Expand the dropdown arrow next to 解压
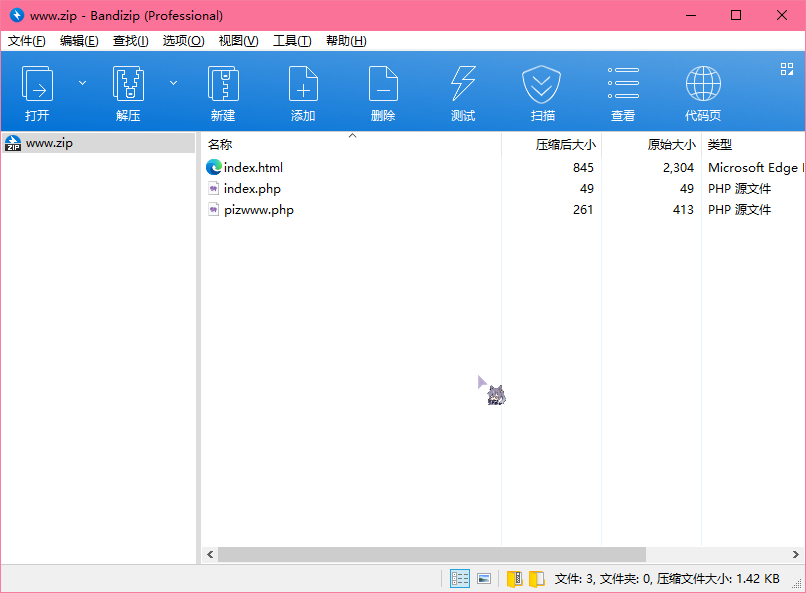The width and height of the screenshot is (806, 593). click(x=173, y=83)
